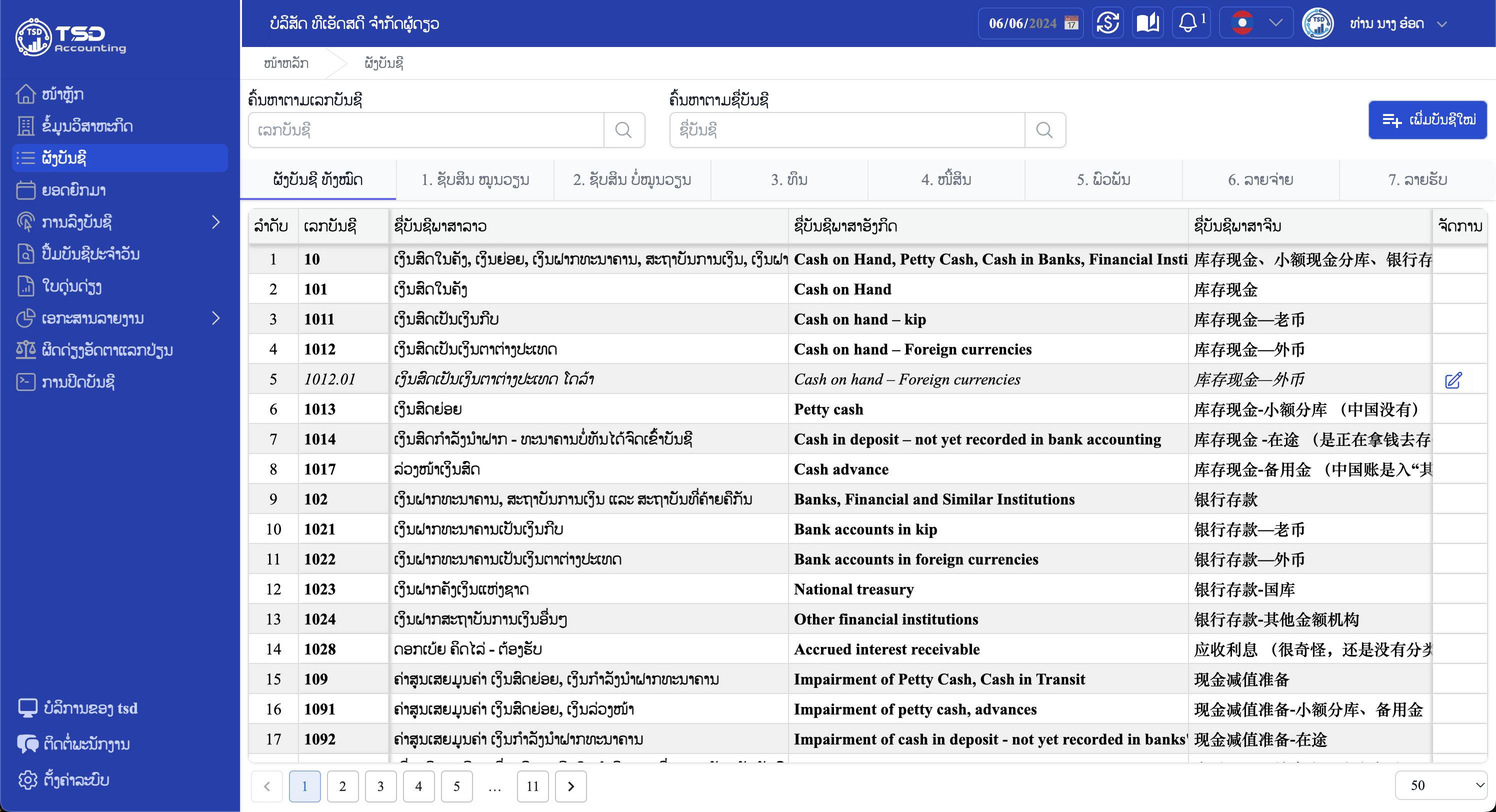Open the report documents pie icon
The width and height of the screenshot is (1496, 812).
tap(25, 317)
